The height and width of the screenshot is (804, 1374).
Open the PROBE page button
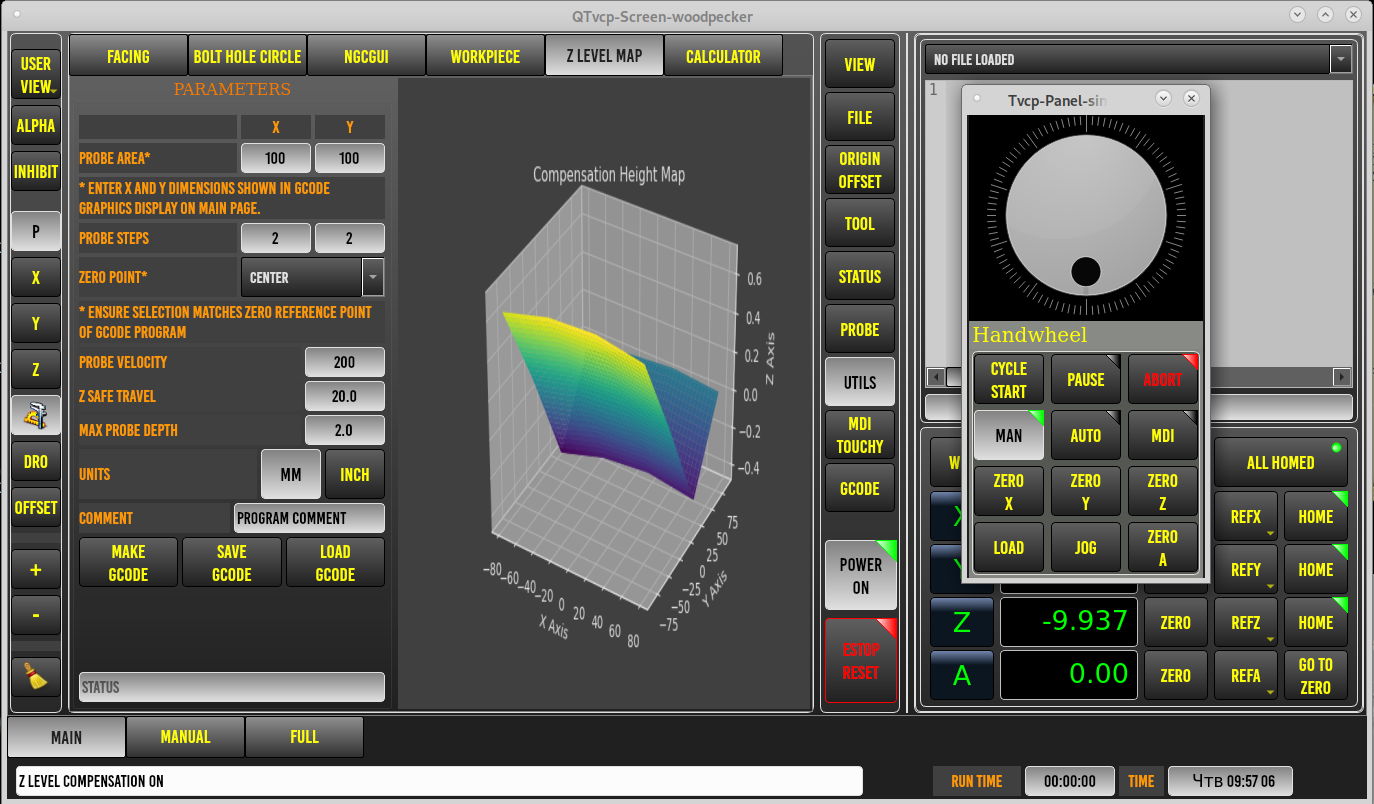[x=860, y=329]
